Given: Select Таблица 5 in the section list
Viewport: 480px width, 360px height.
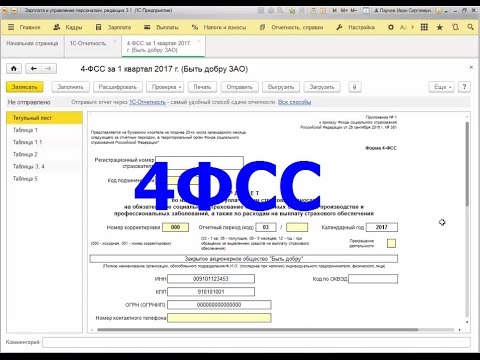Looking at the screenshot, I should (44, 179).
